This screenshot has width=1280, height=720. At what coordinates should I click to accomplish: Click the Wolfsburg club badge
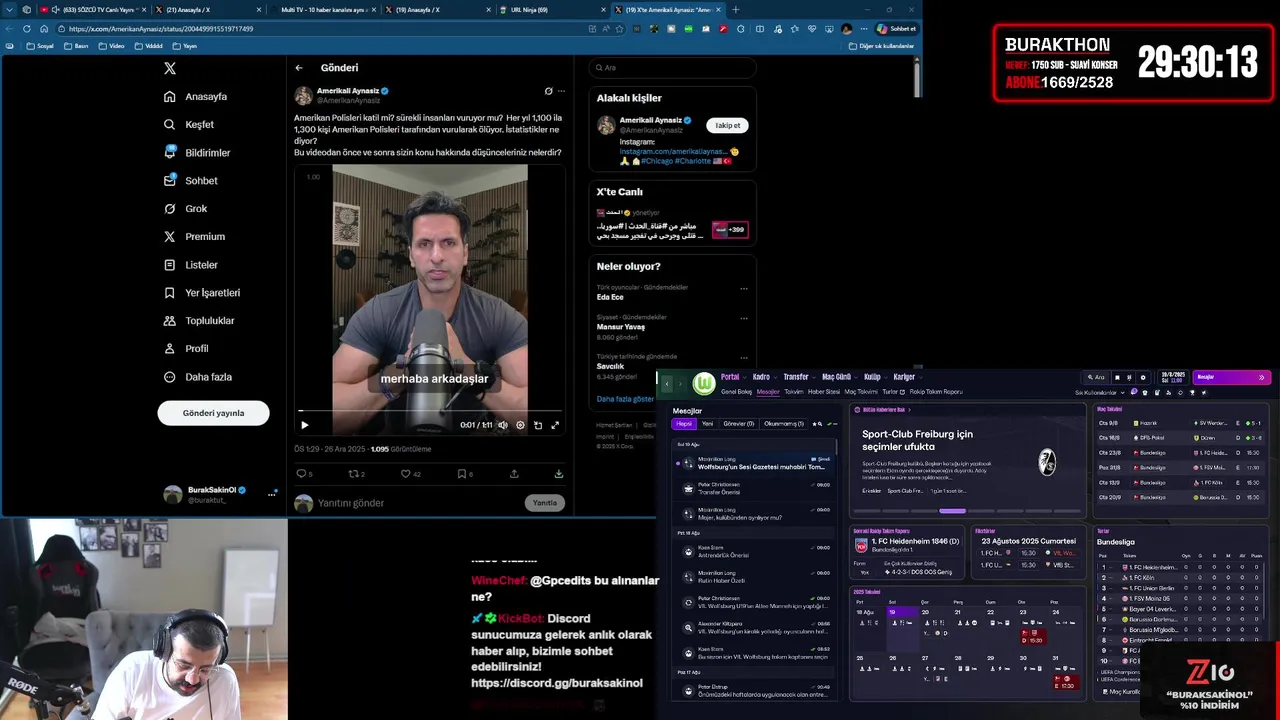point(704,383)
